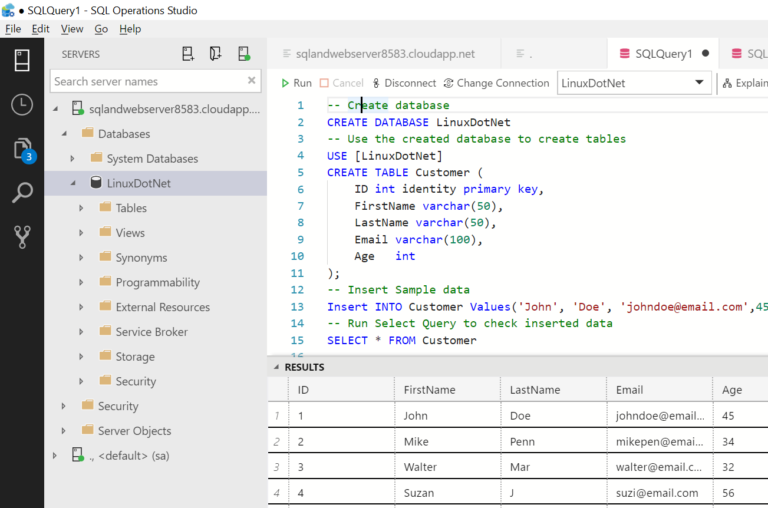Clear the server search box X

click(251, 80)
